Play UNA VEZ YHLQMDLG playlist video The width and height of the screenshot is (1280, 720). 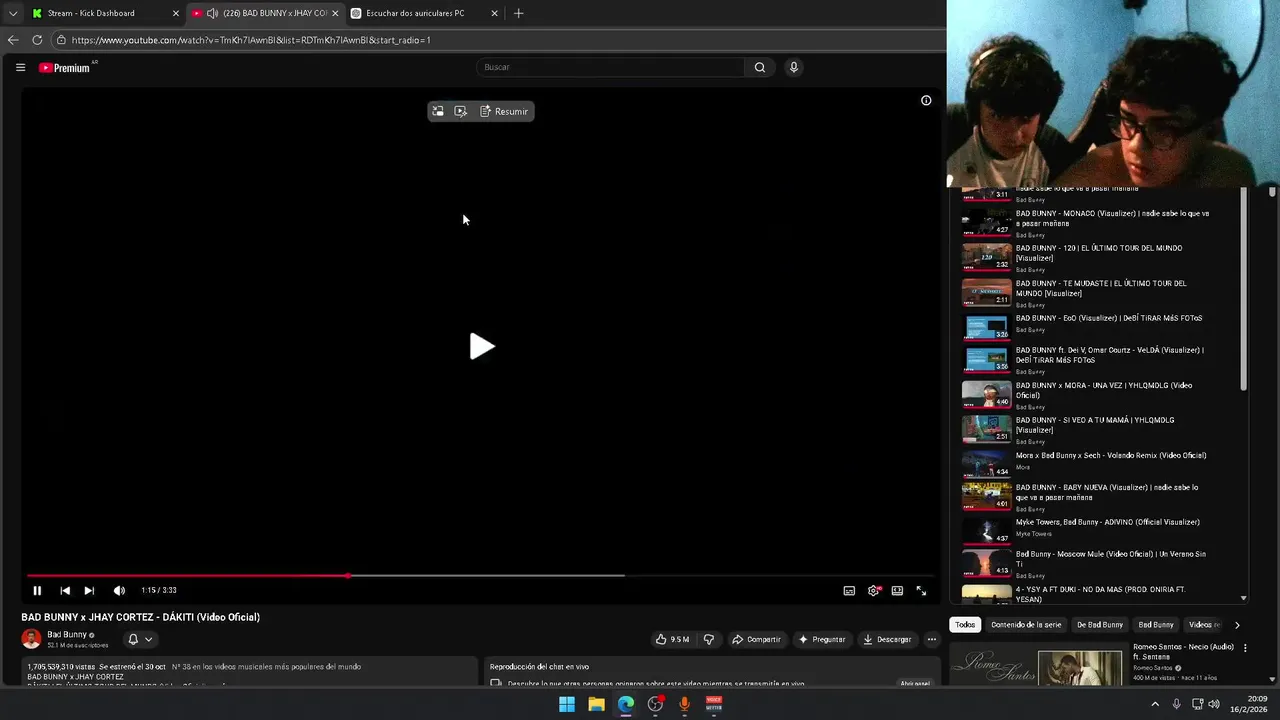point(1097,395)
